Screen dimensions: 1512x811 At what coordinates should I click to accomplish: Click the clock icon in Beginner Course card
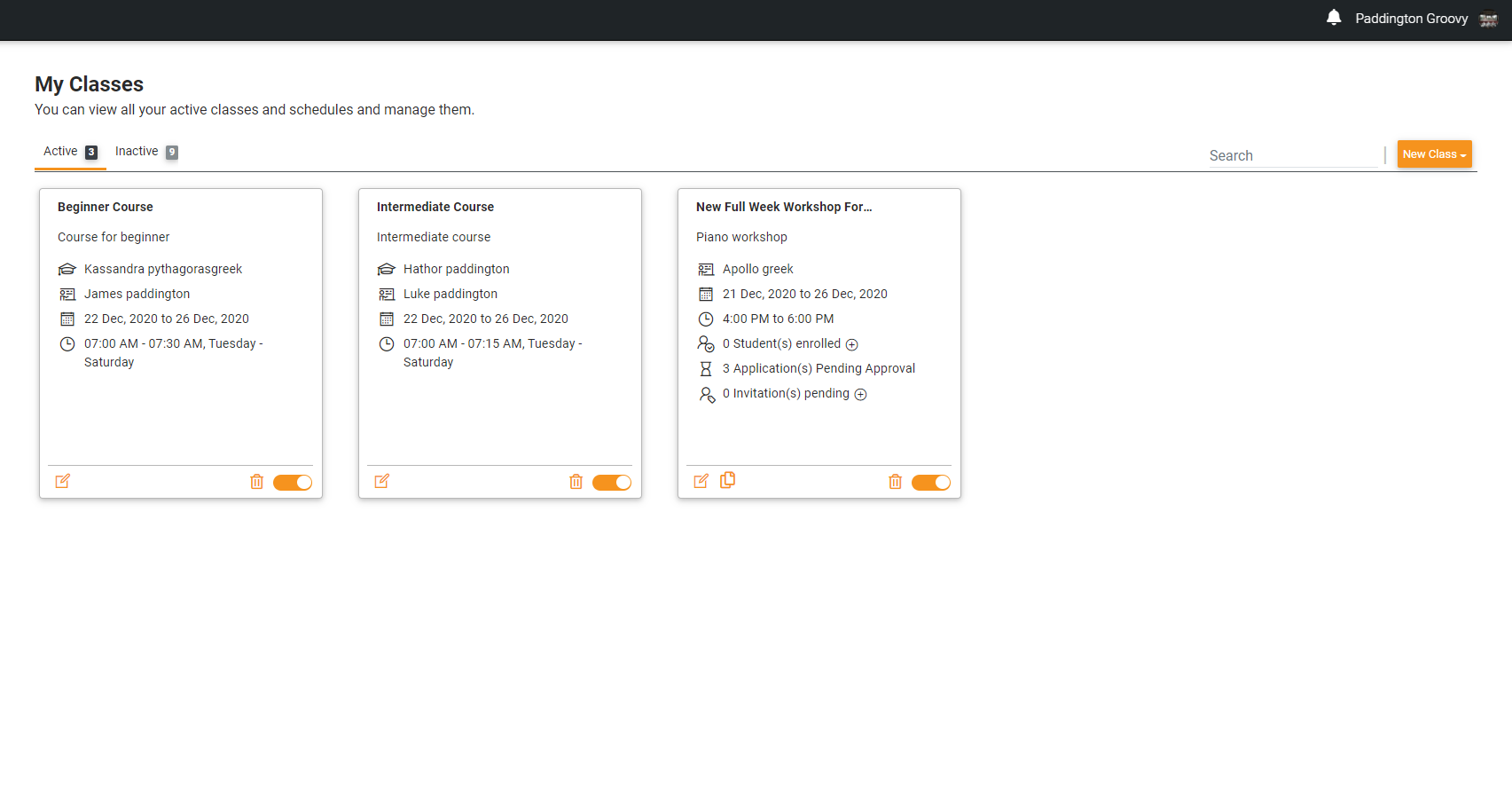point(67,343)
